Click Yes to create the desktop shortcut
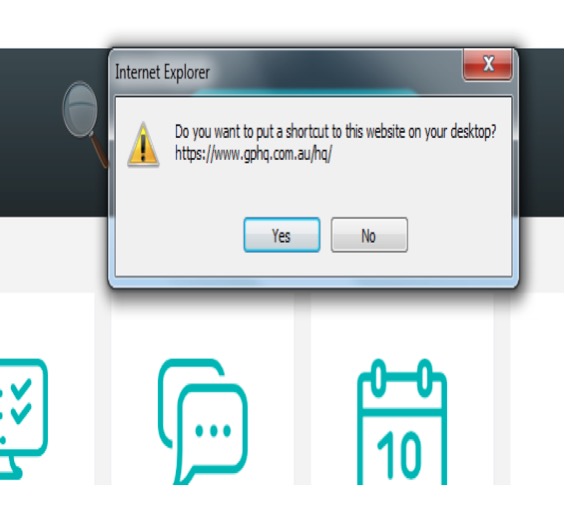The image size is (565, 529). click(x=282, y=235)
